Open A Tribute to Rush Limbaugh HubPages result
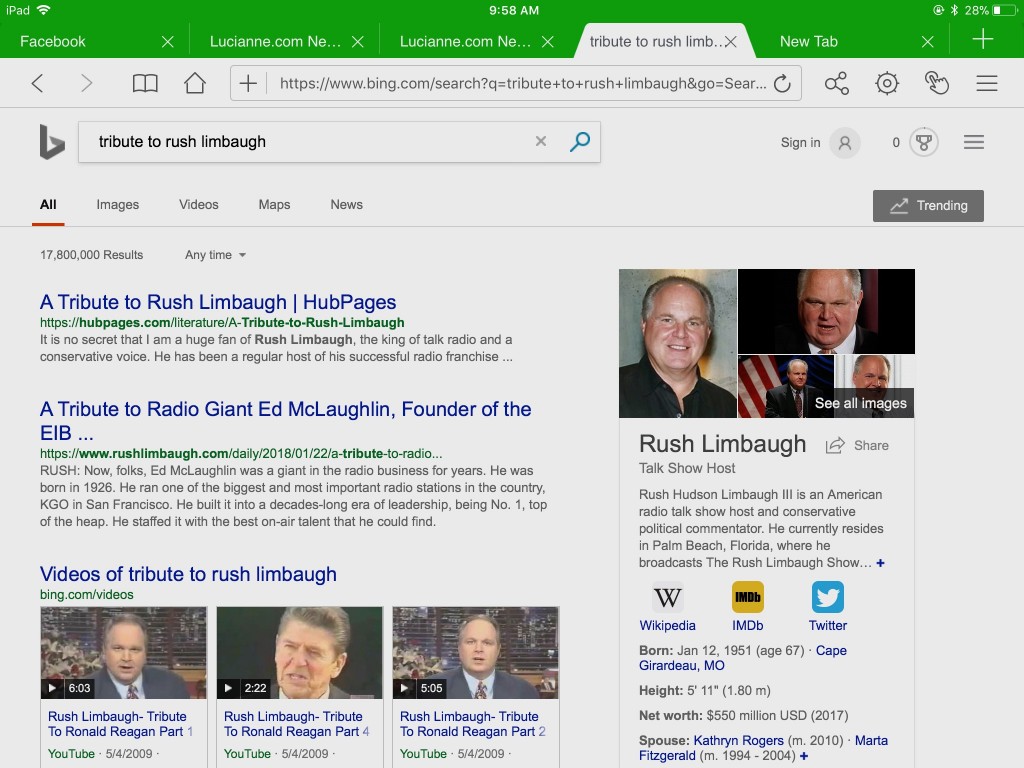1024x768 pixels. pyautogui.click(x=218, y=302)
